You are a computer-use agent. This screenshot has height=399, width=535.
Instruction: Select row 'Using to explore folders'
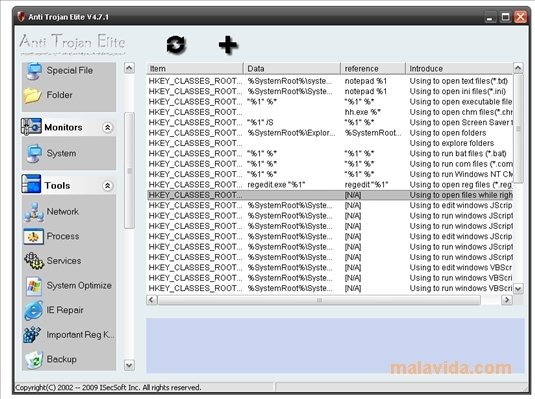[x=330, y=143]
